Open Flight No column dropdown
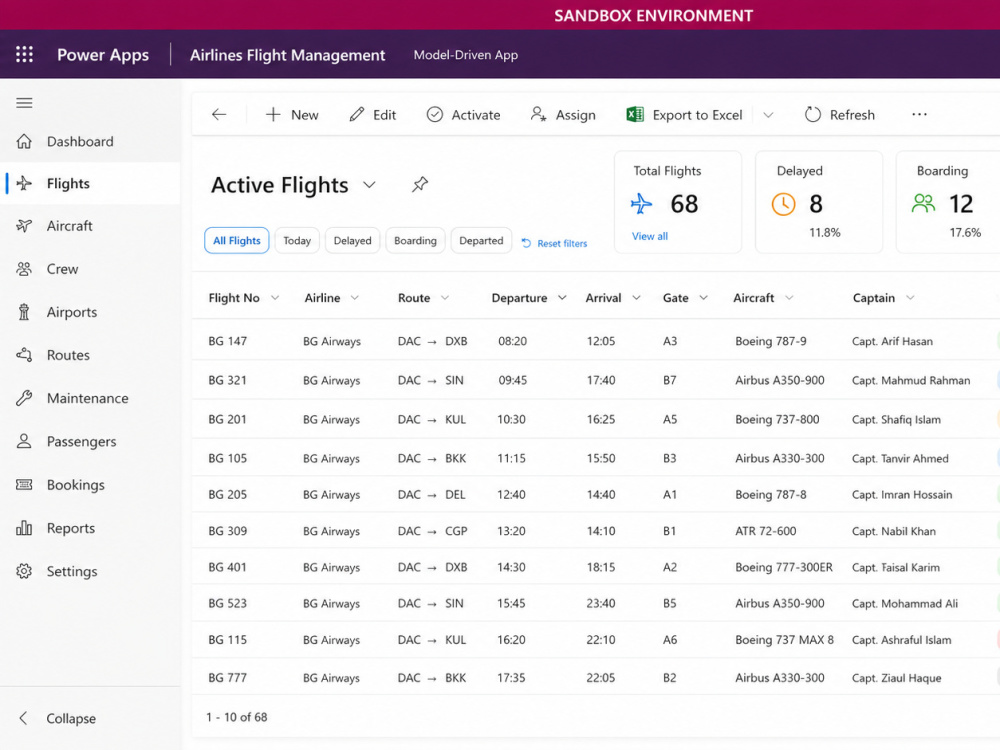The image size is (1000, 750). pos(275,298)
